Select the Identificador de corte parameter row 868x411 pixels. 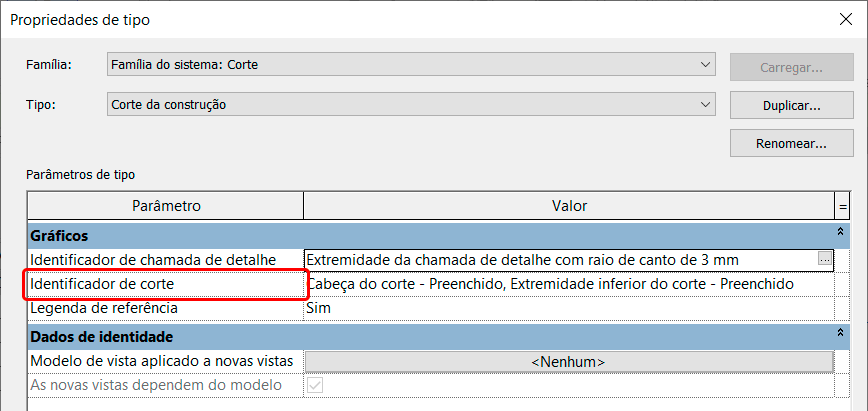tap(165, 285)
